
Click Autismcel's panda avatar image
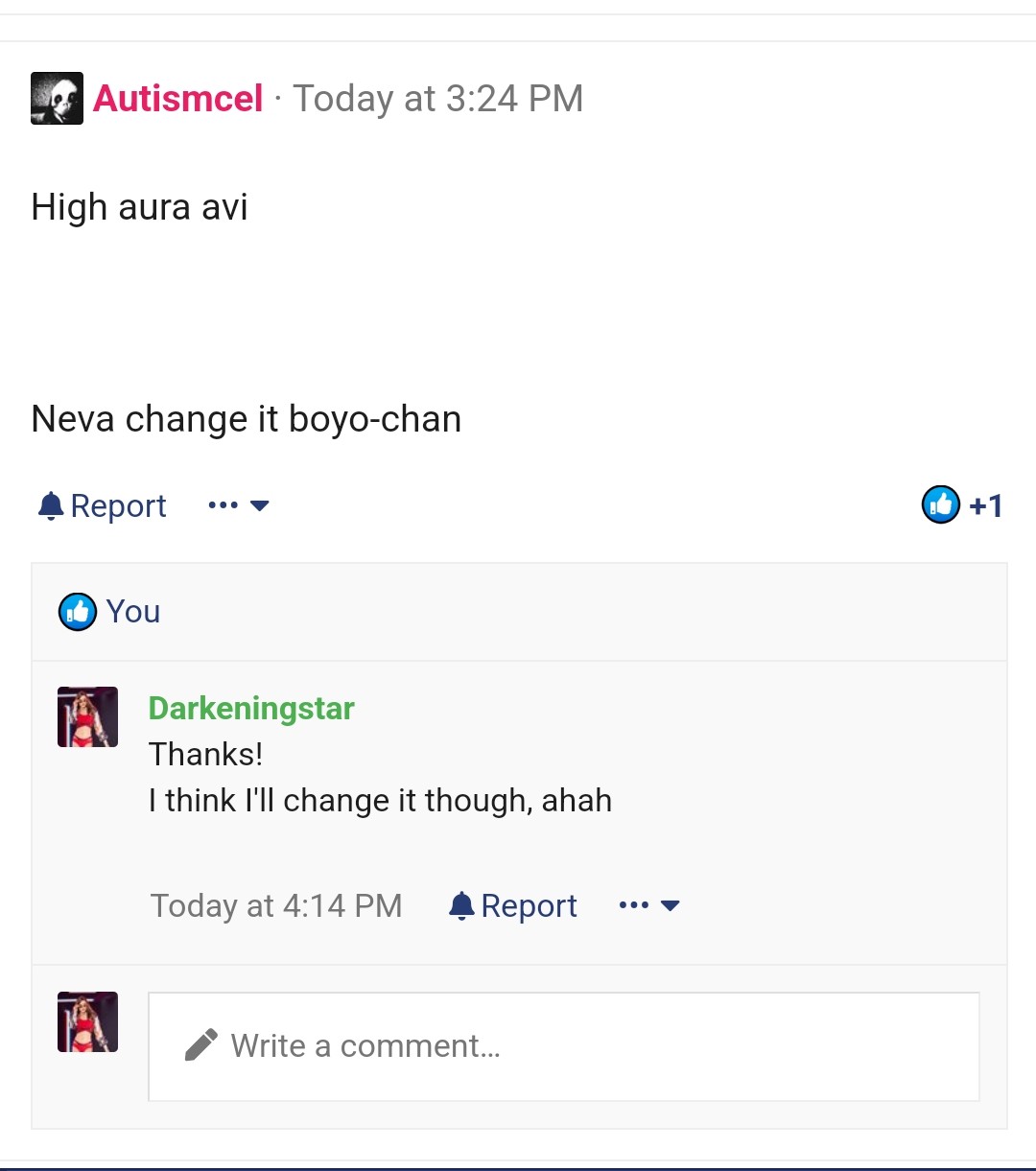click(57, 98)
